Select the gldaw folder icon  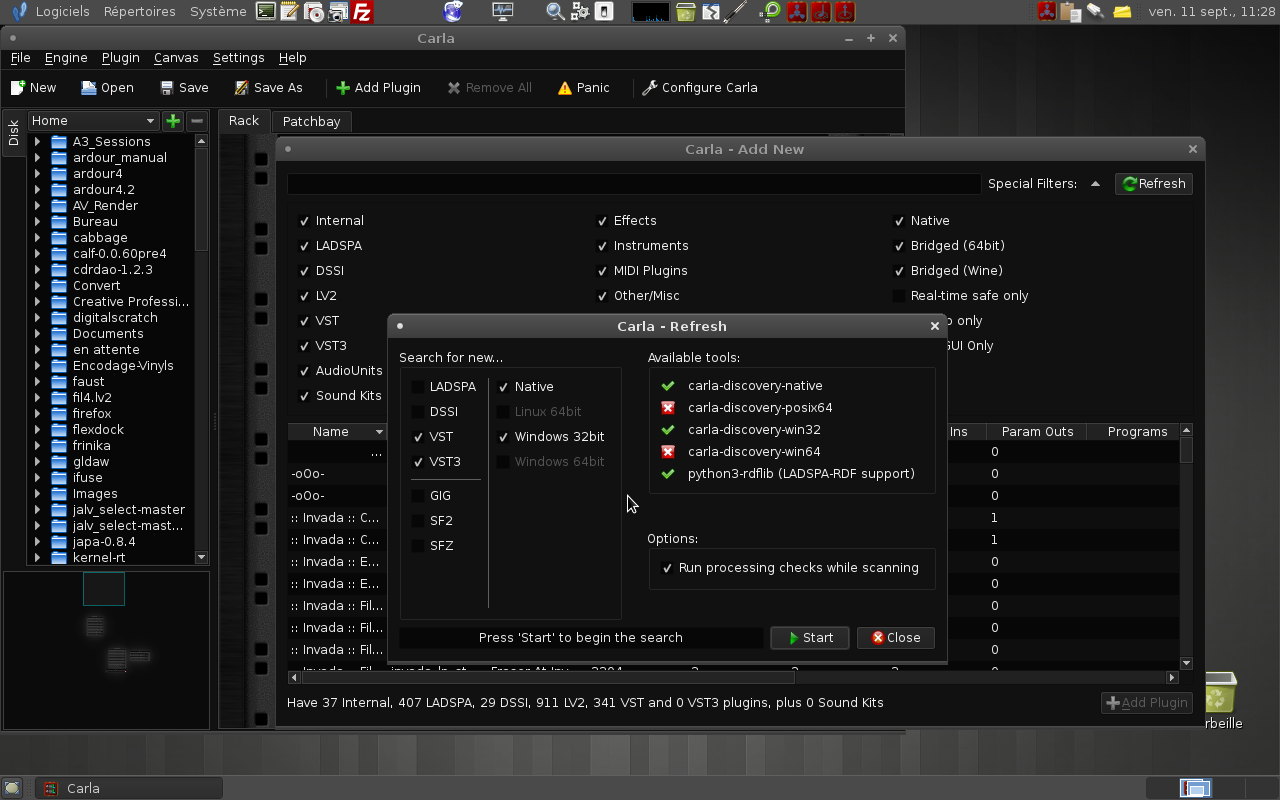59,462
